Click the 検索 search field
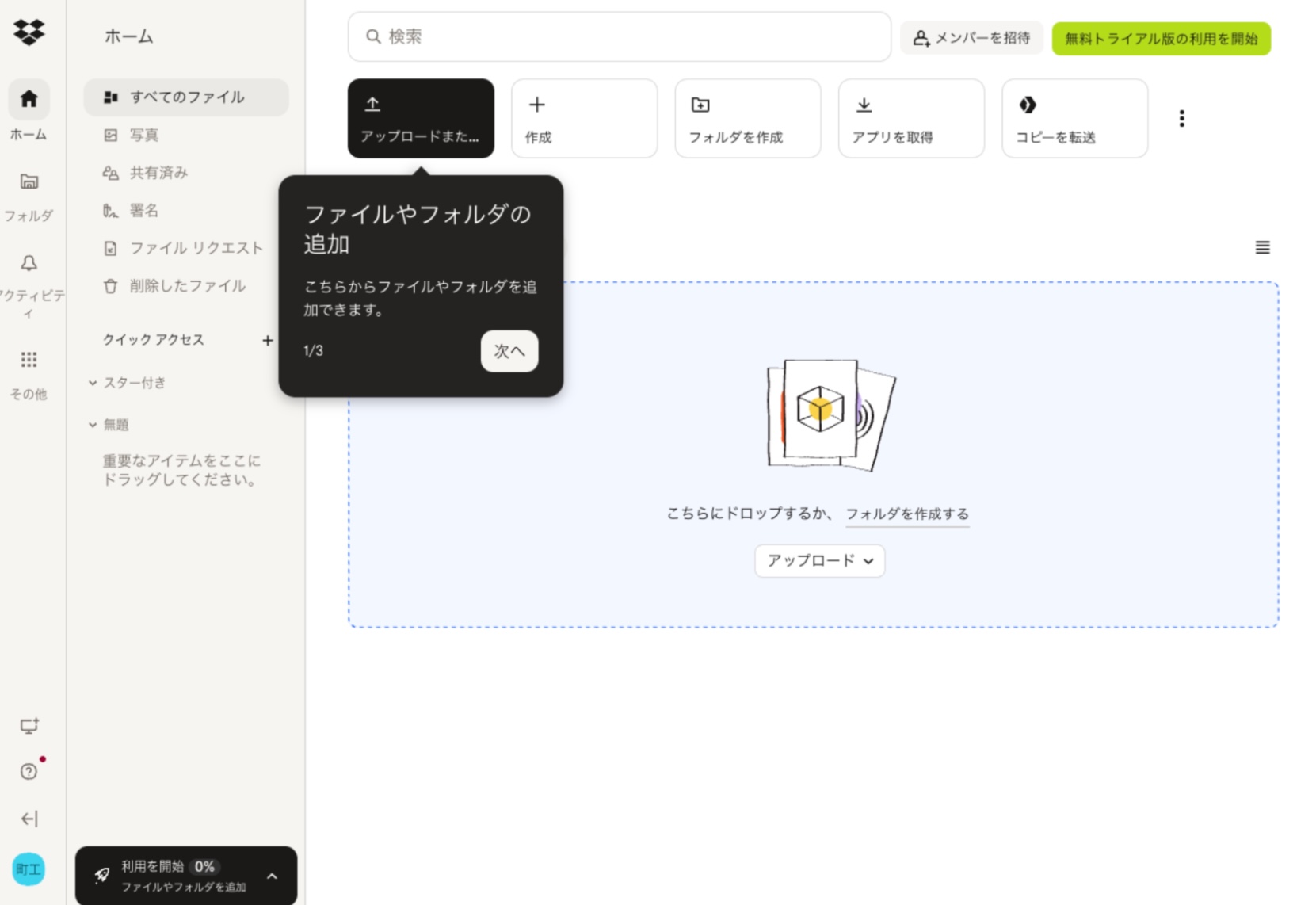The image size is (1316, 905). click(619, 36)
